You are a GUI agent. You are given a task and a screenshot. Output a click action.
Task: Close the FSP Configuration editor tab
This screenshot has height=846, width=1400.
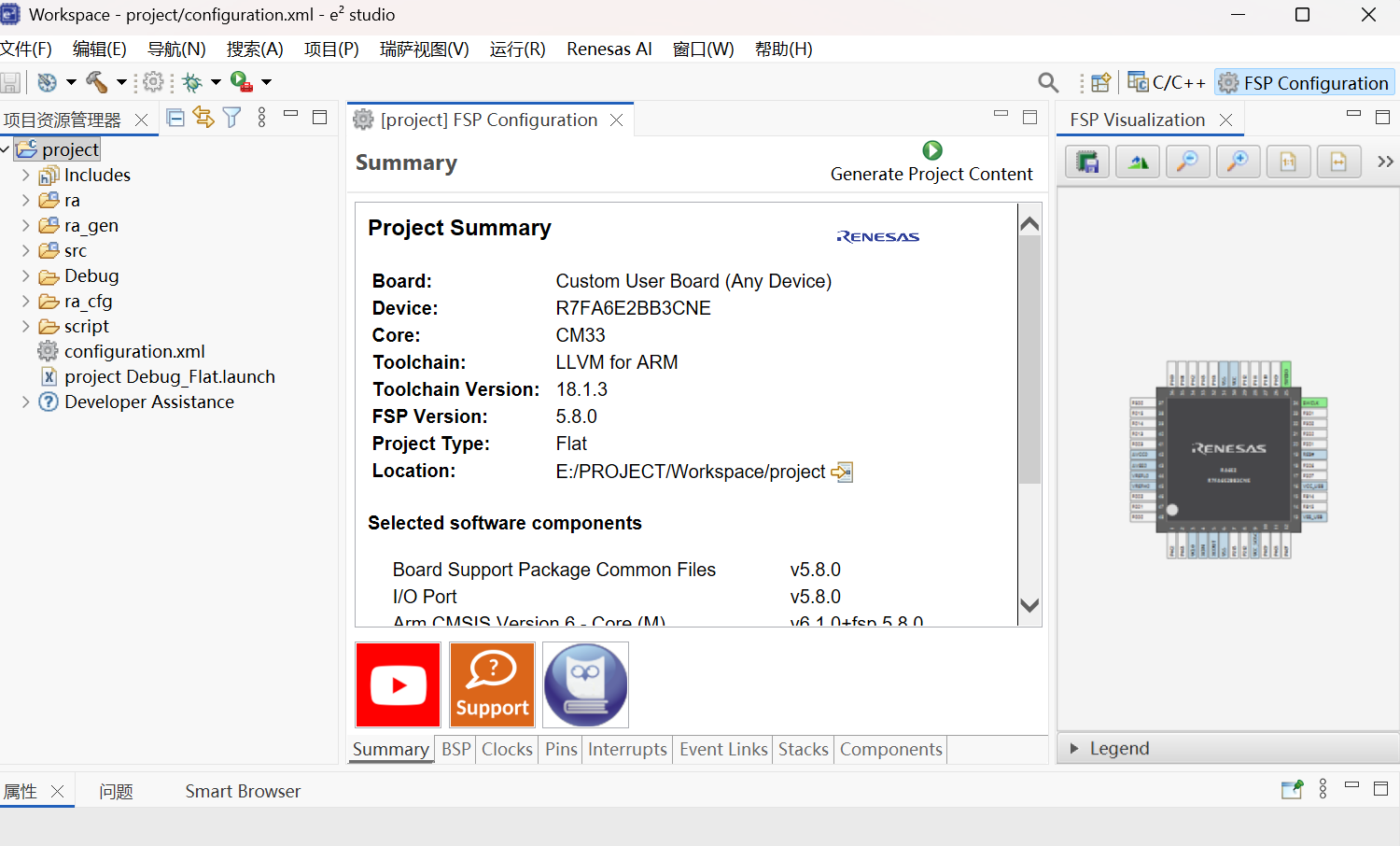tap(616, 120)
